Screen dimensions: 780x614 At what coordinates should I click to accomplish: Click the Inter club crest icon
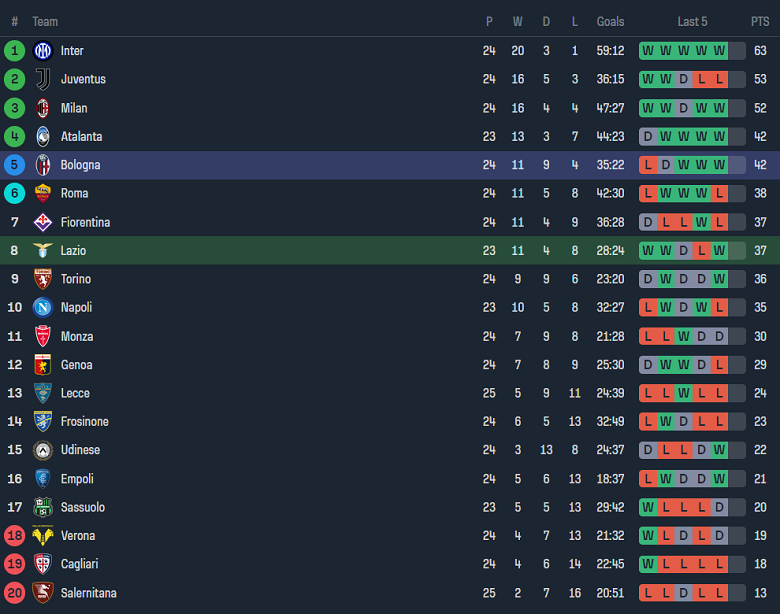(x=43, y=51)
